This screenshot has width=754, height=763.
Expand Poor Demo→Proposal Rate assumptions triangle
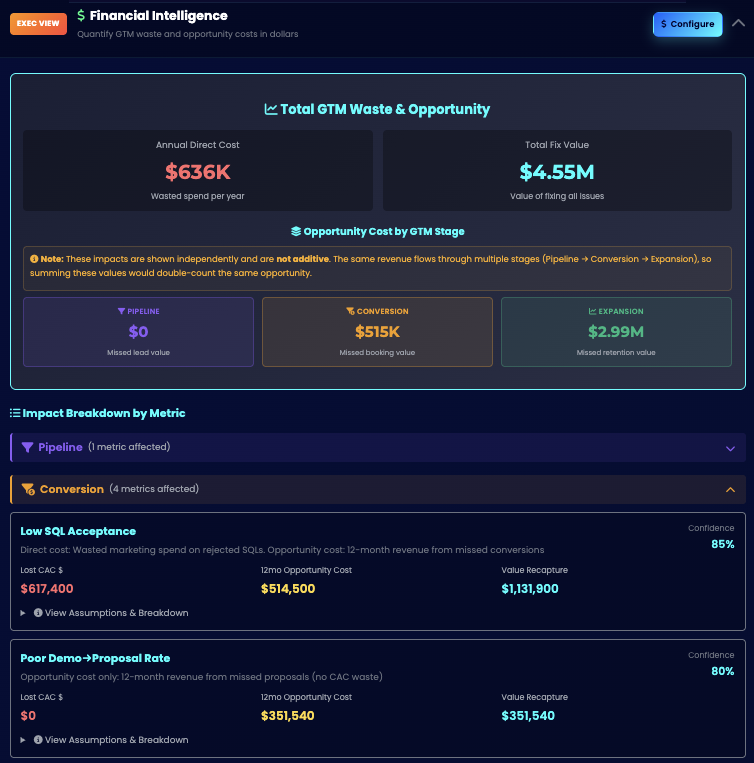(23, 740)
